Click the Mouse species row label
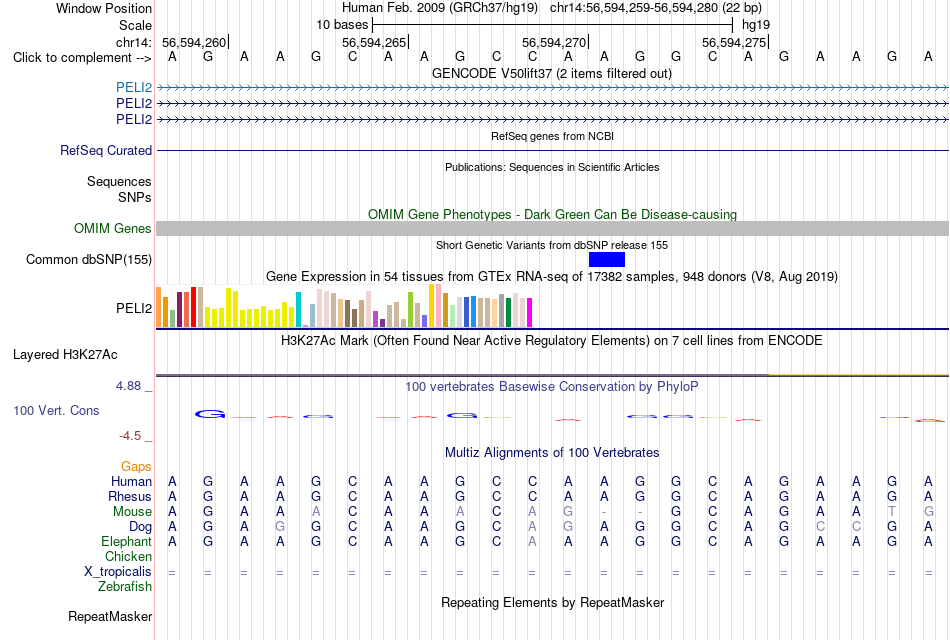Image resolution: width=950 pixels, height=640 pixels. point(132,512)
